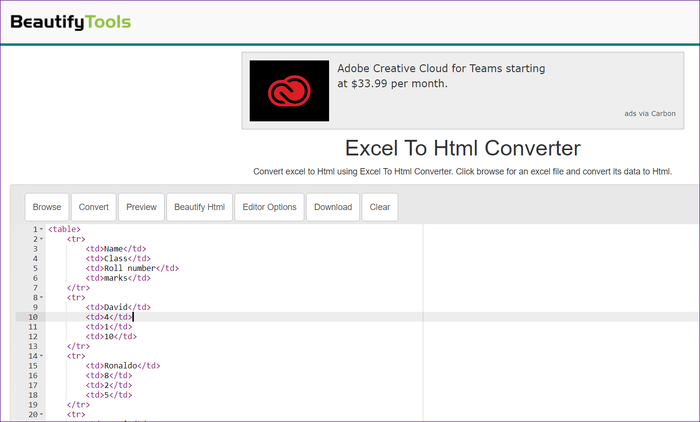Collapse the table fold arrow on line 1
700x422 pixels.
click(x=42, y=229)
